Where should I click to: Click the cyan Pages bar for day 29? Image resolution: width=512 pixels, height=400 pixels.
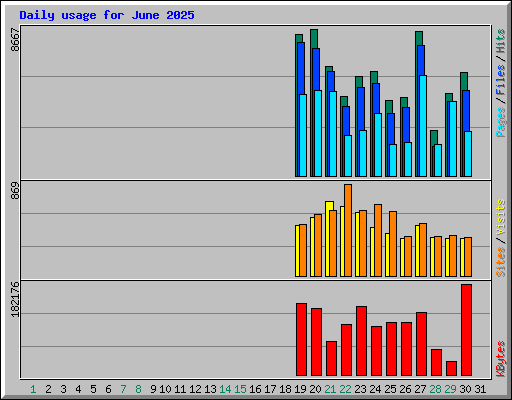point(453,139)
